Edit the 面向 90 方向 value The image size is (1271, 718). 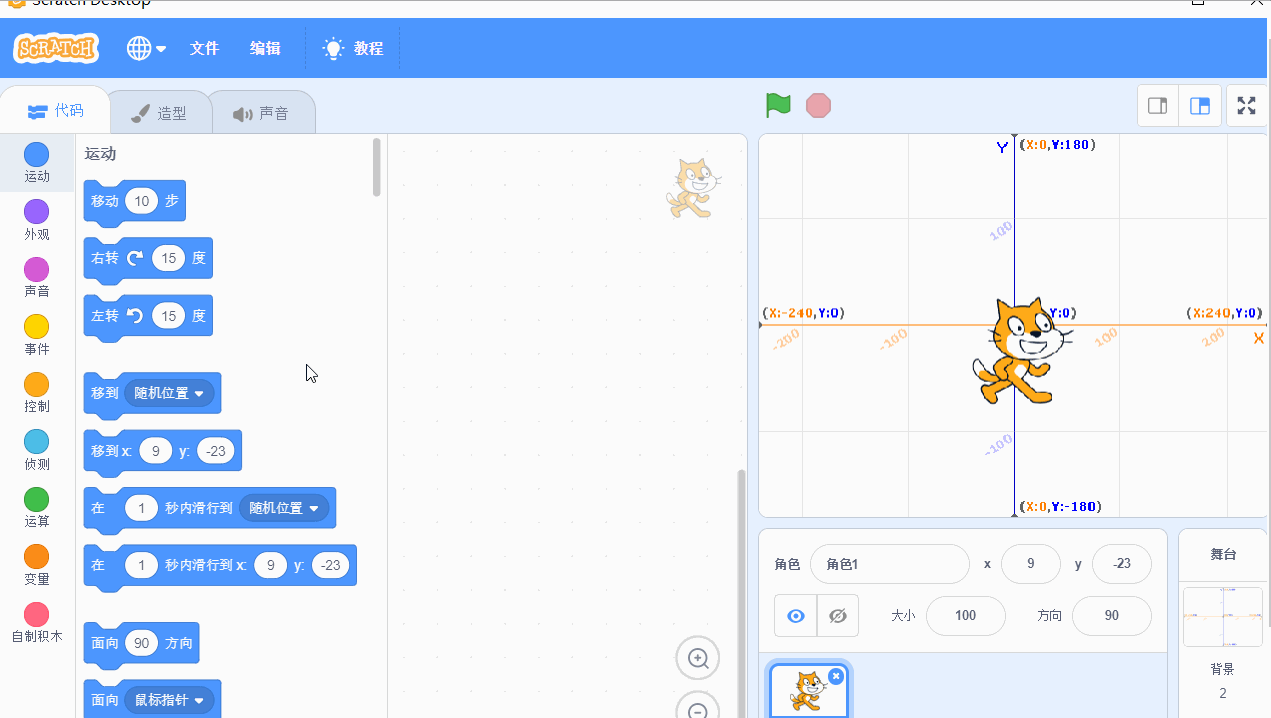point(141,643)
